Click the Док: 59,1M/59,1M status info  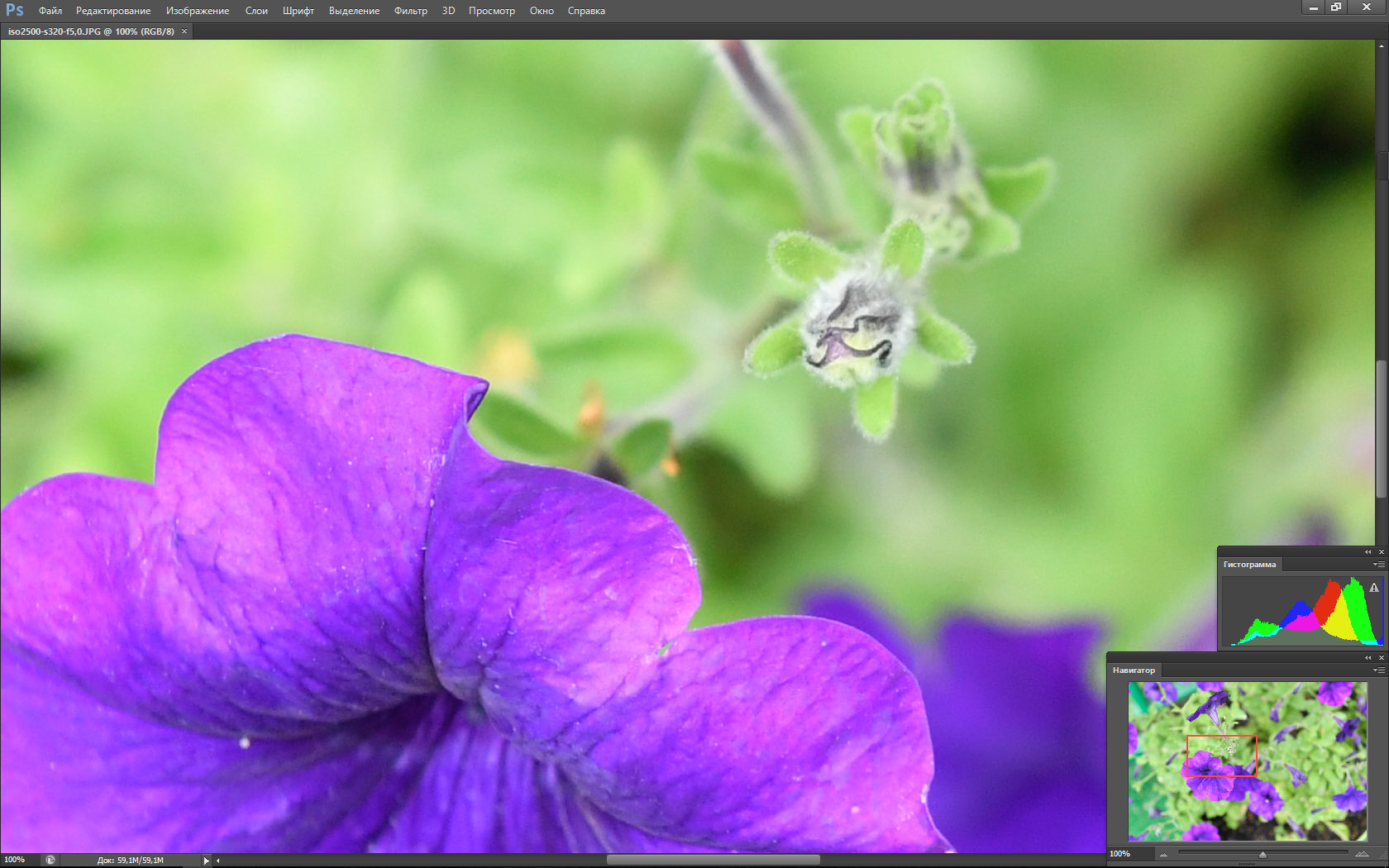[131, 861]
